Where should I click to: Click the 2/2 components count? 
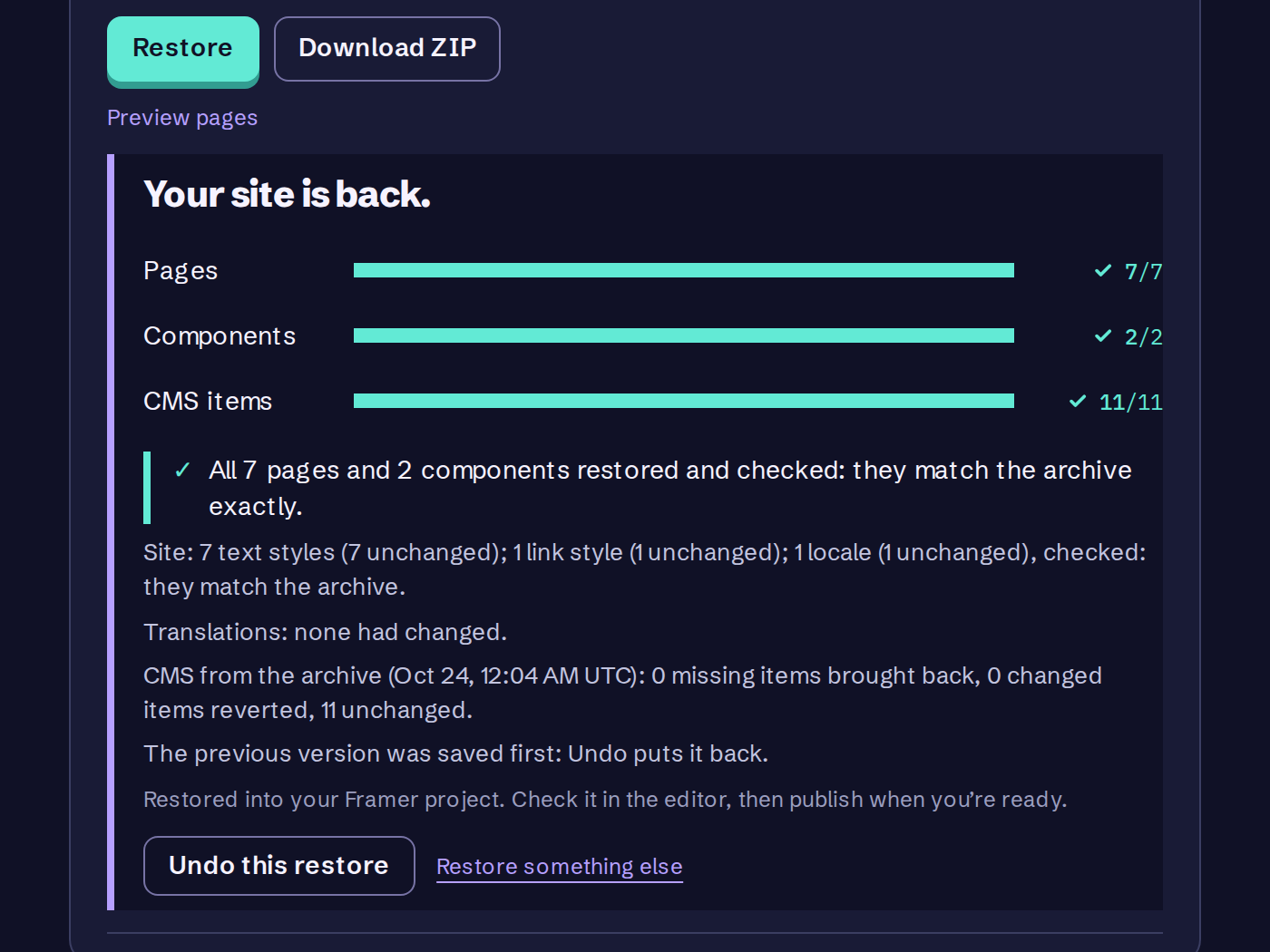[1143, 337]
